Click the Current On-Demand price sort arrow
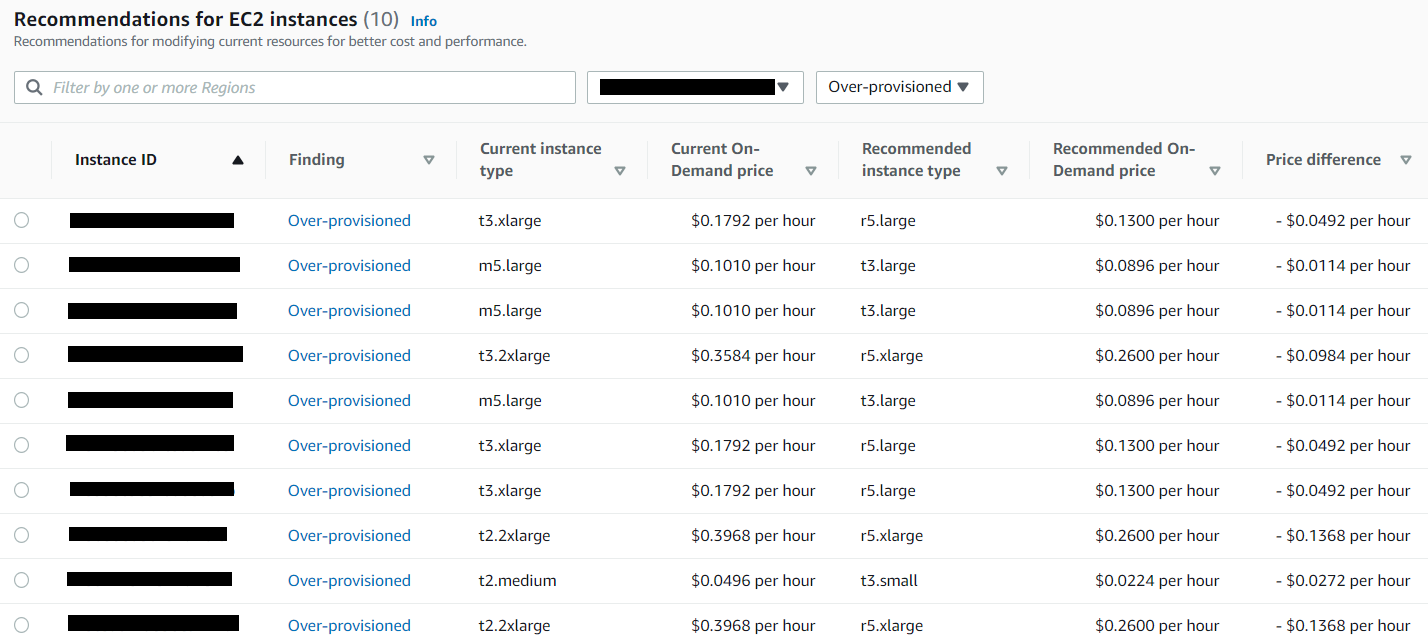 (x=811, y=171)
